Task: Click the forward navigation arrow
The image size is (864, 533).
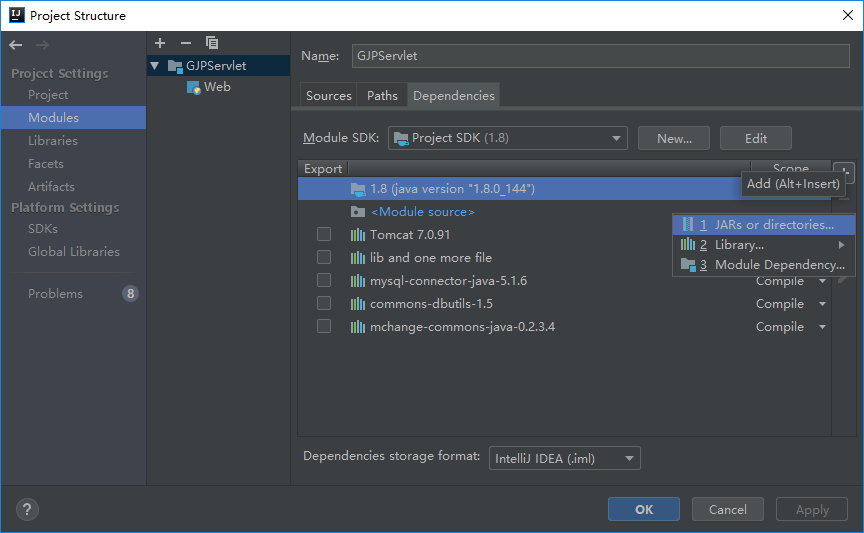Action: tap(42, 45)
